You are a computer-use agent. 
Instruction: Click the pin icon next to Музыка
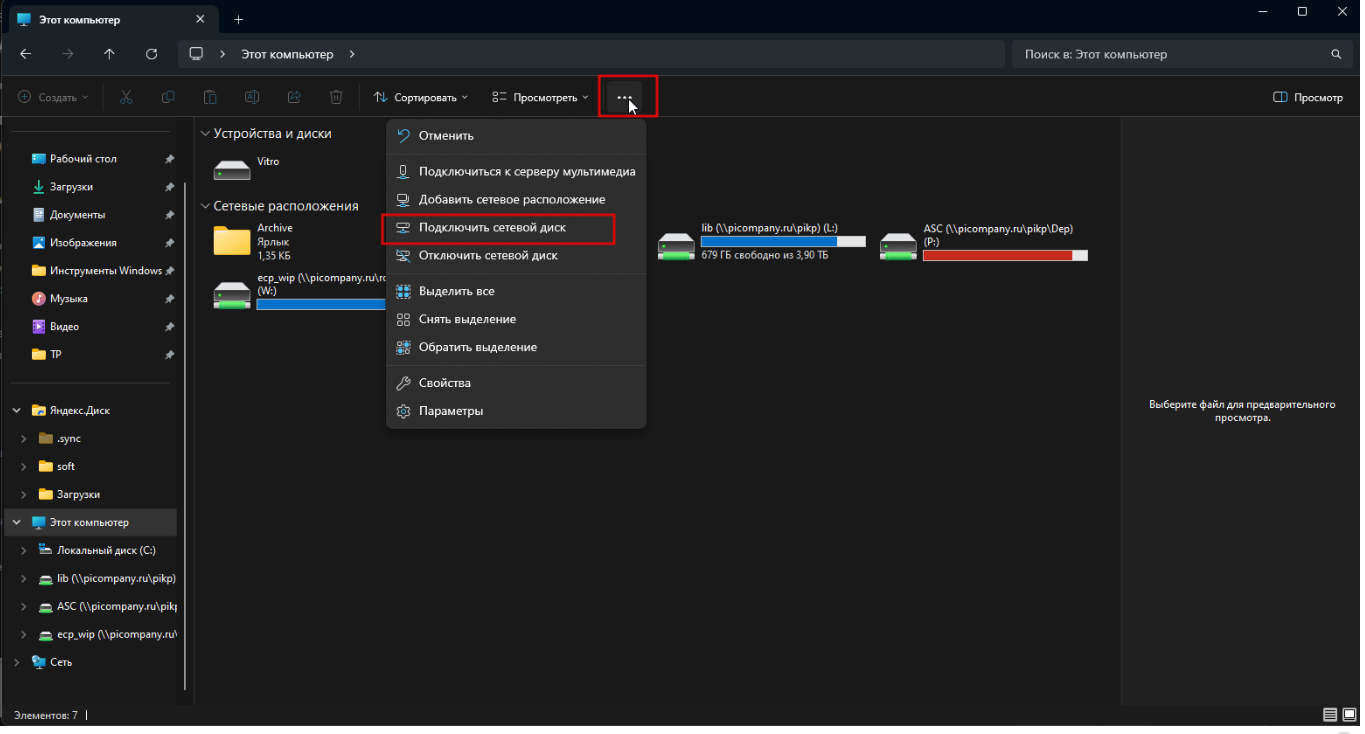click(169, 299)
